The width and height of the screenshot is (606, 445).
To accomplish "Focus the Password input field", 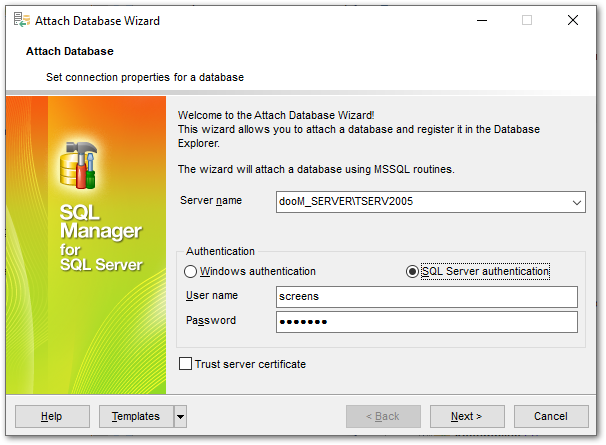I will point(427,322).
